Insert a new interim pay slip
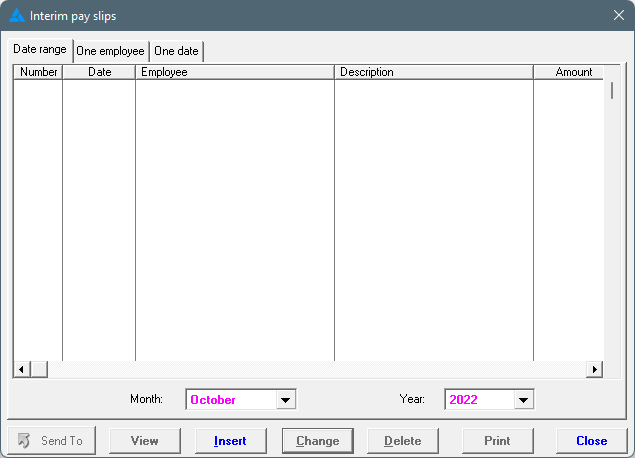This screenshot has height=458, width=635. [230, 441]
